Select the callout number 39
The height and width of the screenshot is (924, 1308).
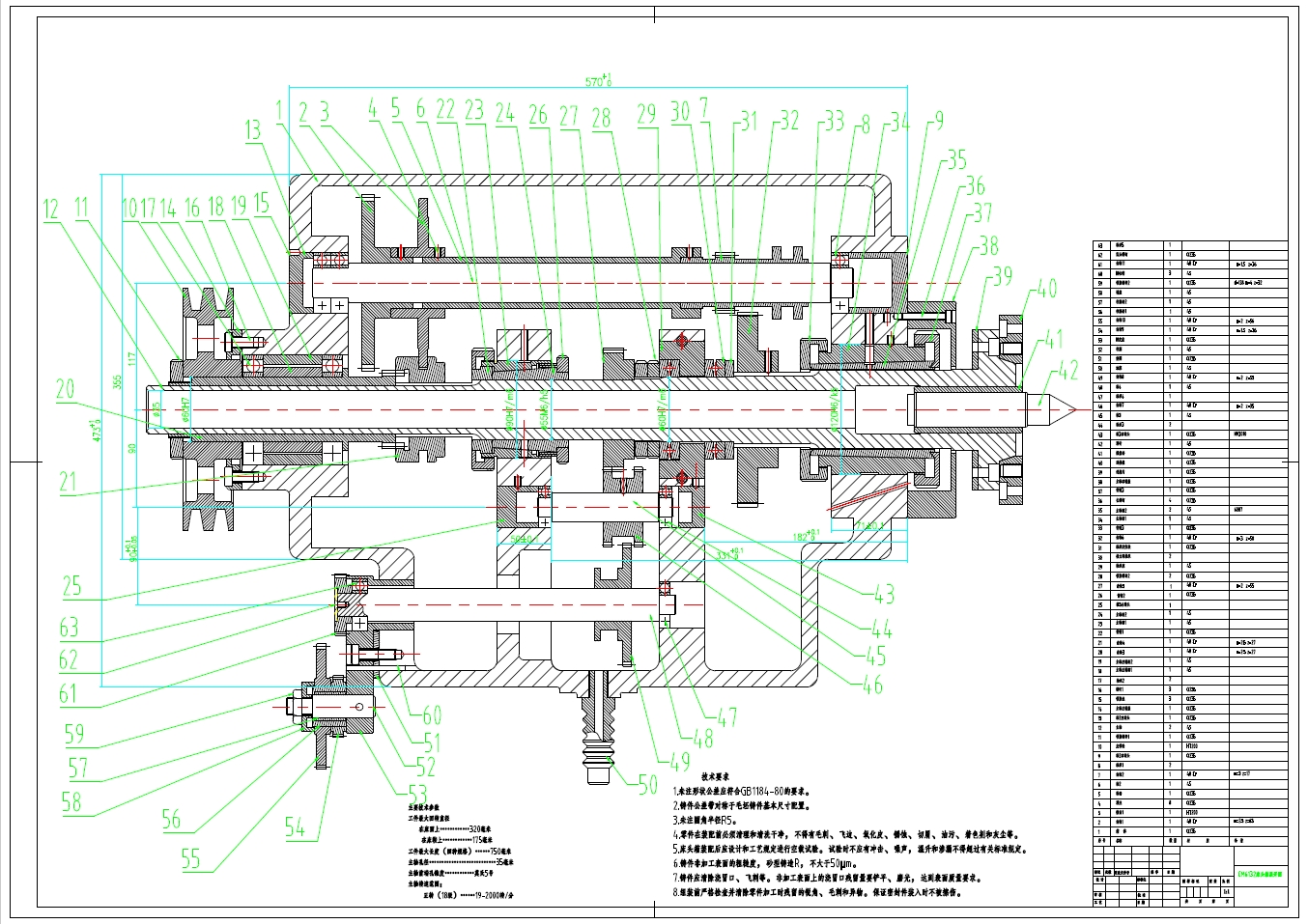(1002, 275)
